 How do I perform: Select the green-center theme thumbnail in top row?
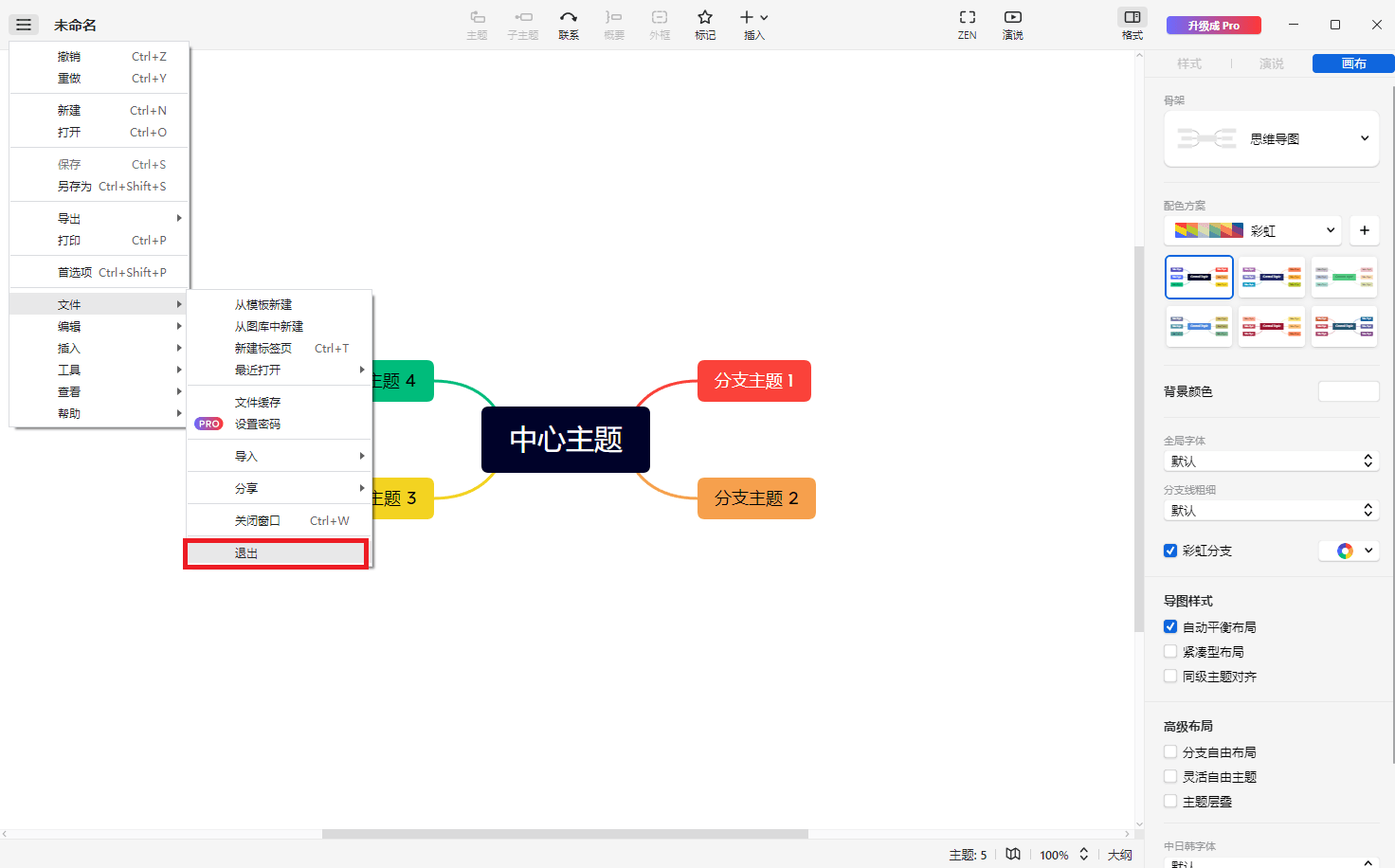pos(1344,277)
